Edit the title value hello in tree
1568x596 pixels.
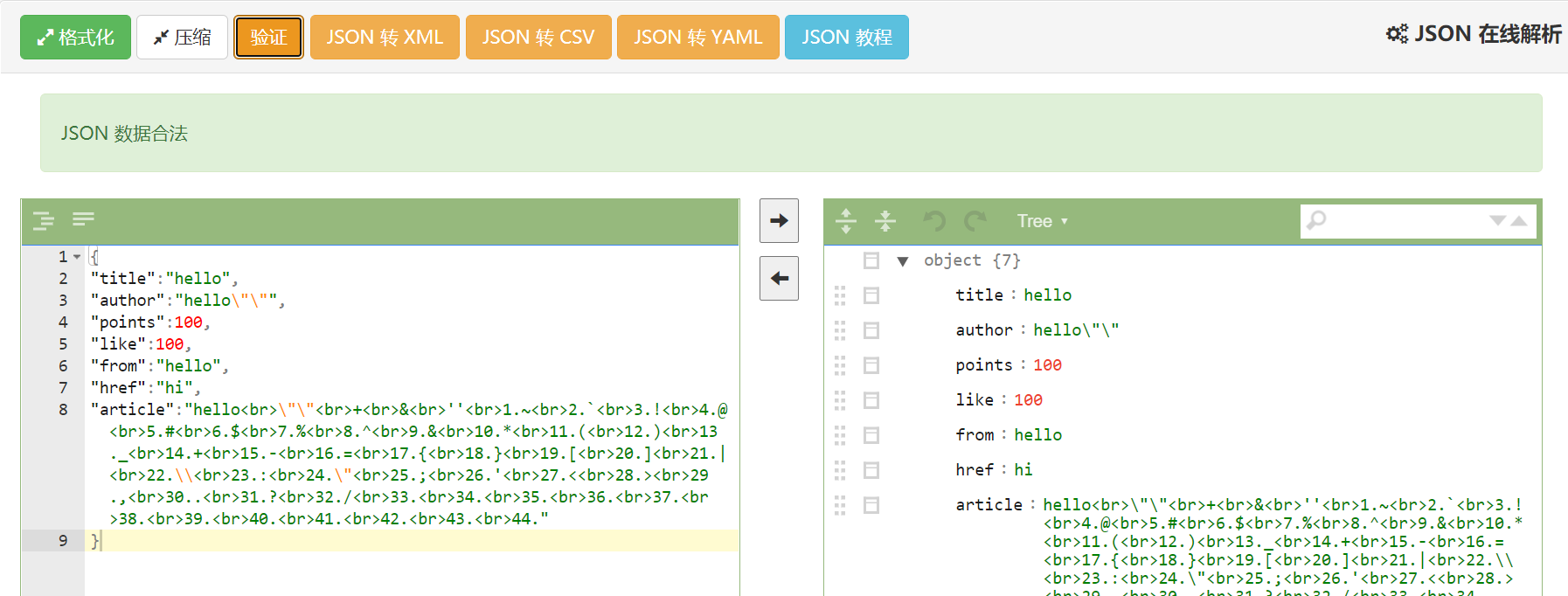tap(1047, 295)
